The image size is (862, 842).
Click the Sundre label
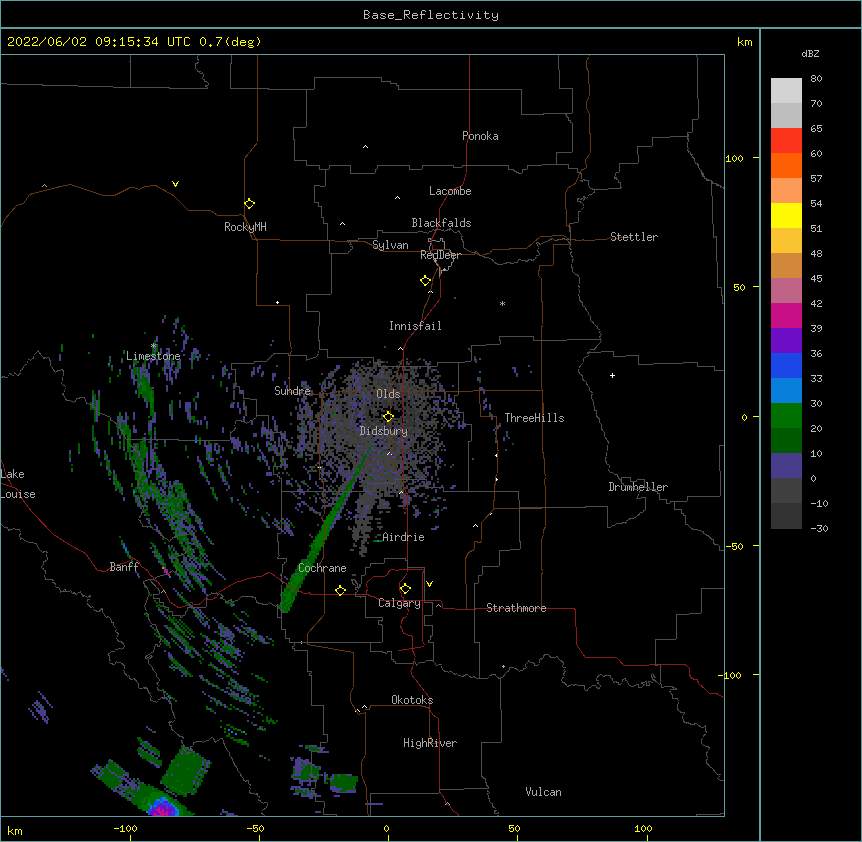coord(292,391)
